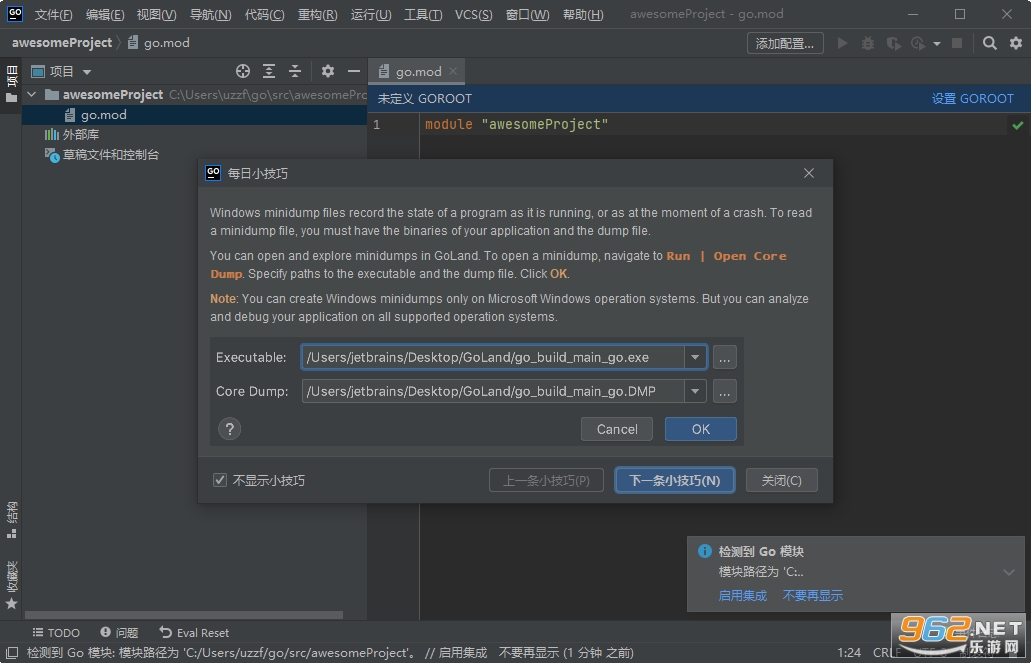Open the 收藏夹 side tool window
Image resolution: width=1031 pixels, height=663 pixels.
coord(11,585)
